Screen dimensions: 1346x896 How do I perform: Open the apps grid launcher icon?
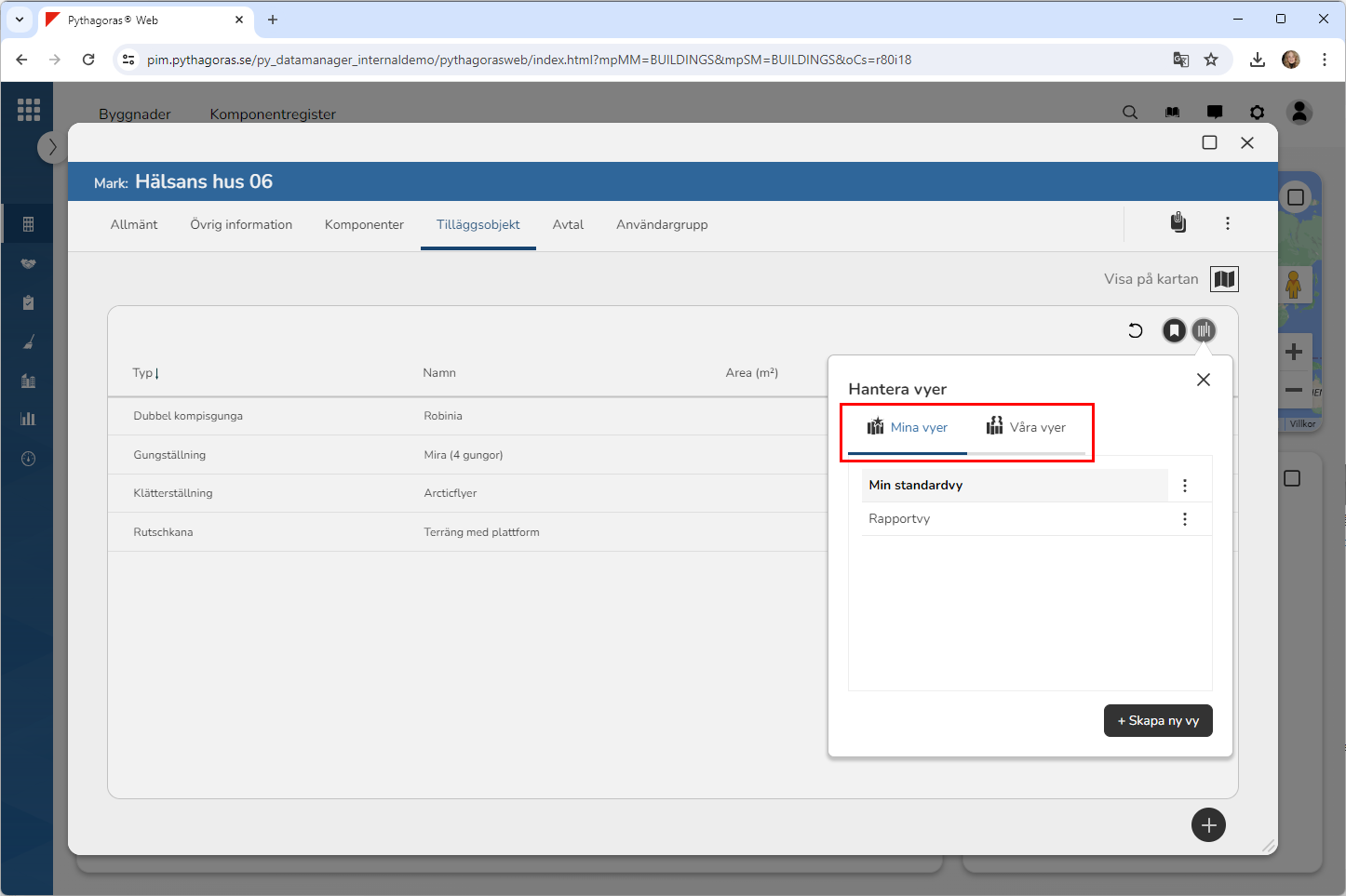tap(28, 110)
